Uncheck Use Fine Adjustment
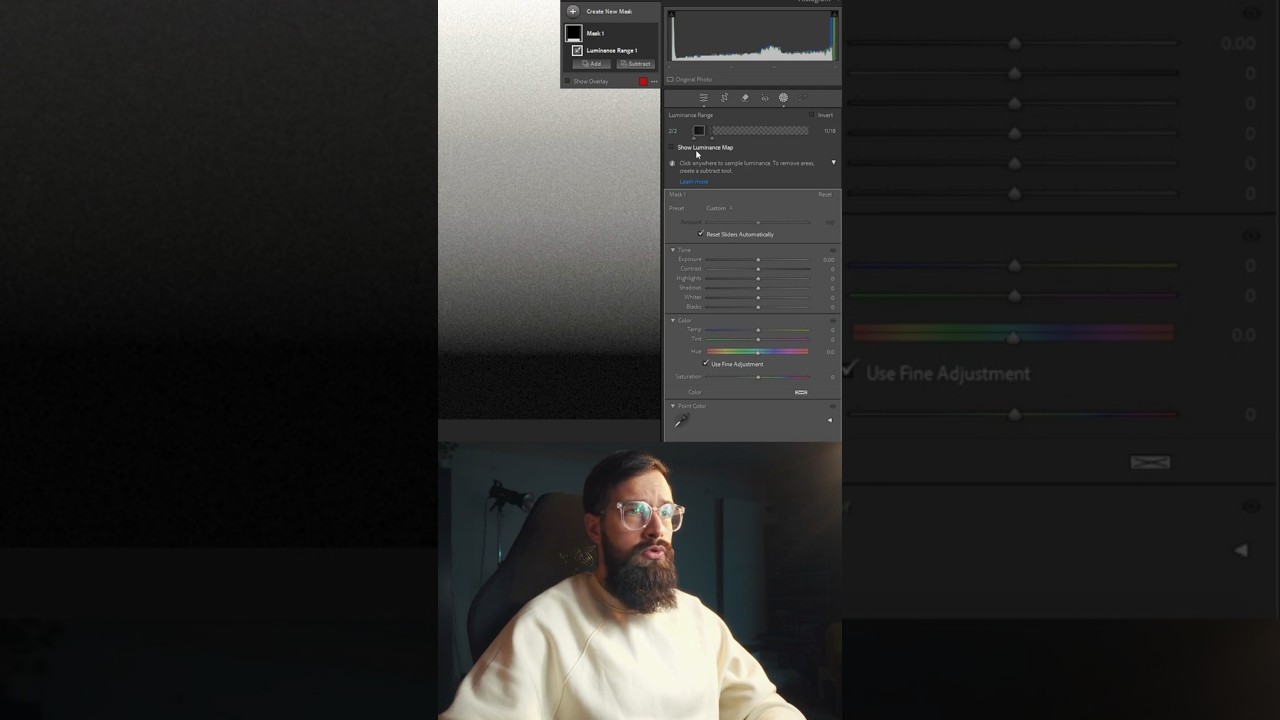This screenshot has height=720, width=1280. (x=706, y=364)
